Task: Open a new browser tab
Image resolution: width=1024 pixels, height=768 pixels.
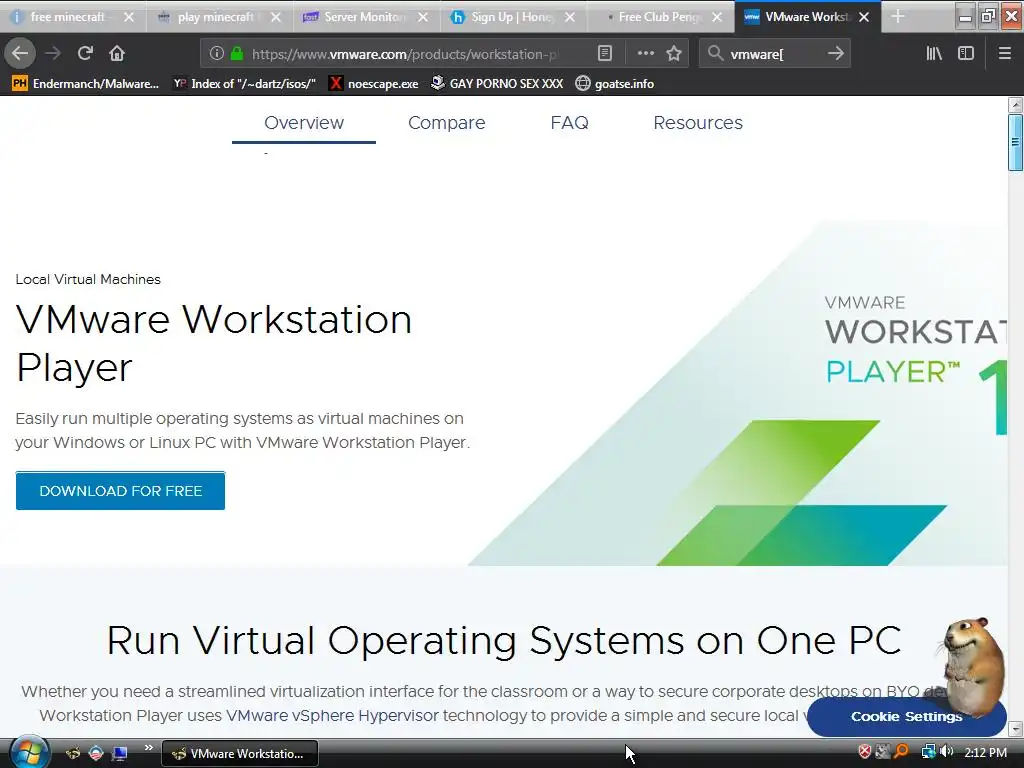Action: coord(898,17)
